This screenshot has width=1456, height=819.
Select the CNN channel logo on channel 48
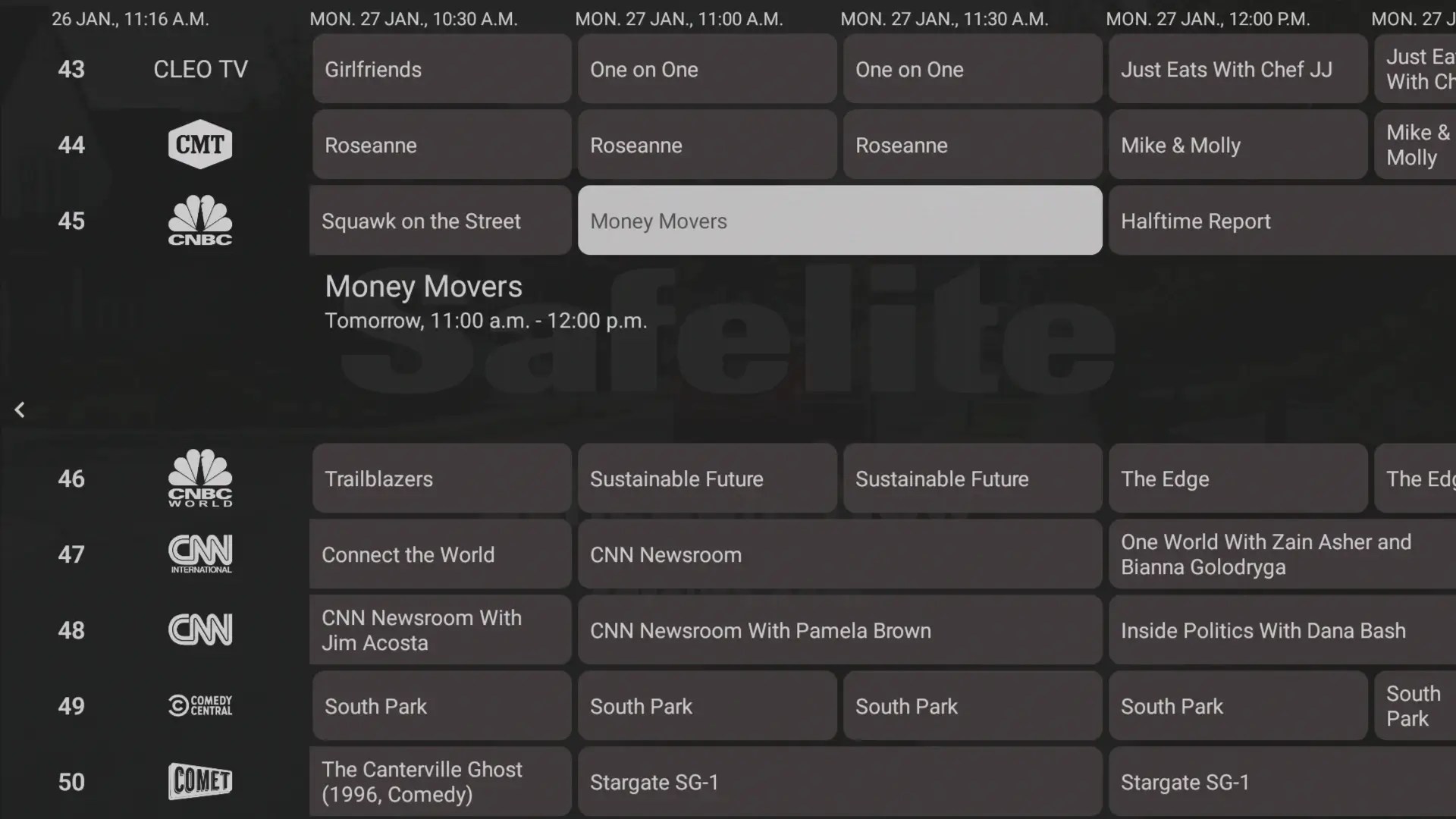[200, 630]
